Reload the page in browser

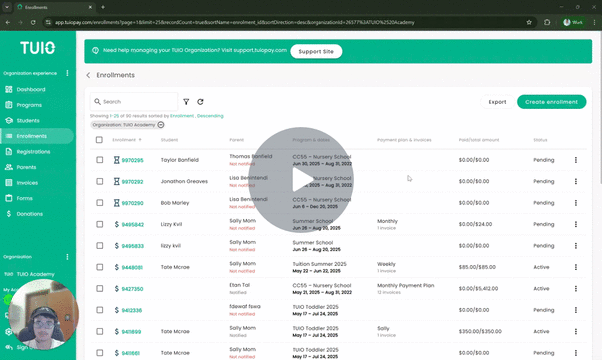pyautogui.click(x=33, y=22)
